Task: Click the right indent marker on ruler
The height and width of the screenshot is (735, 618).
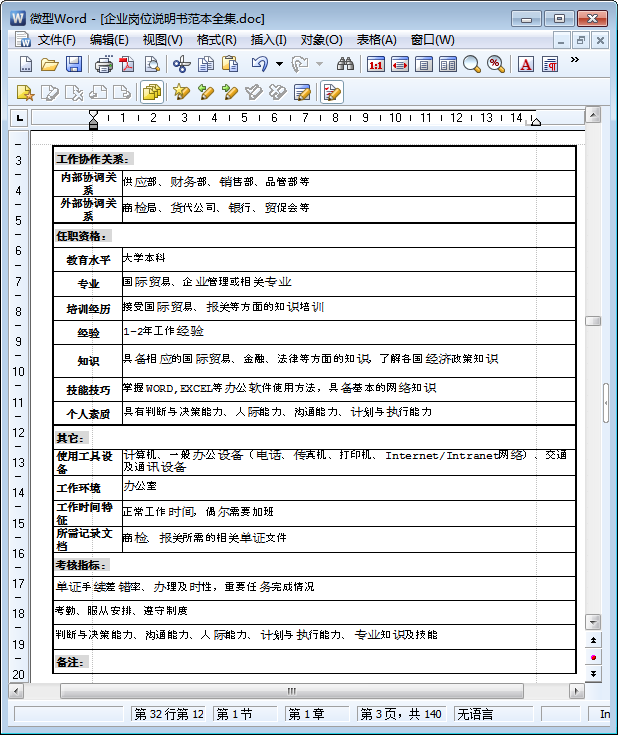Action: point(536,122)
